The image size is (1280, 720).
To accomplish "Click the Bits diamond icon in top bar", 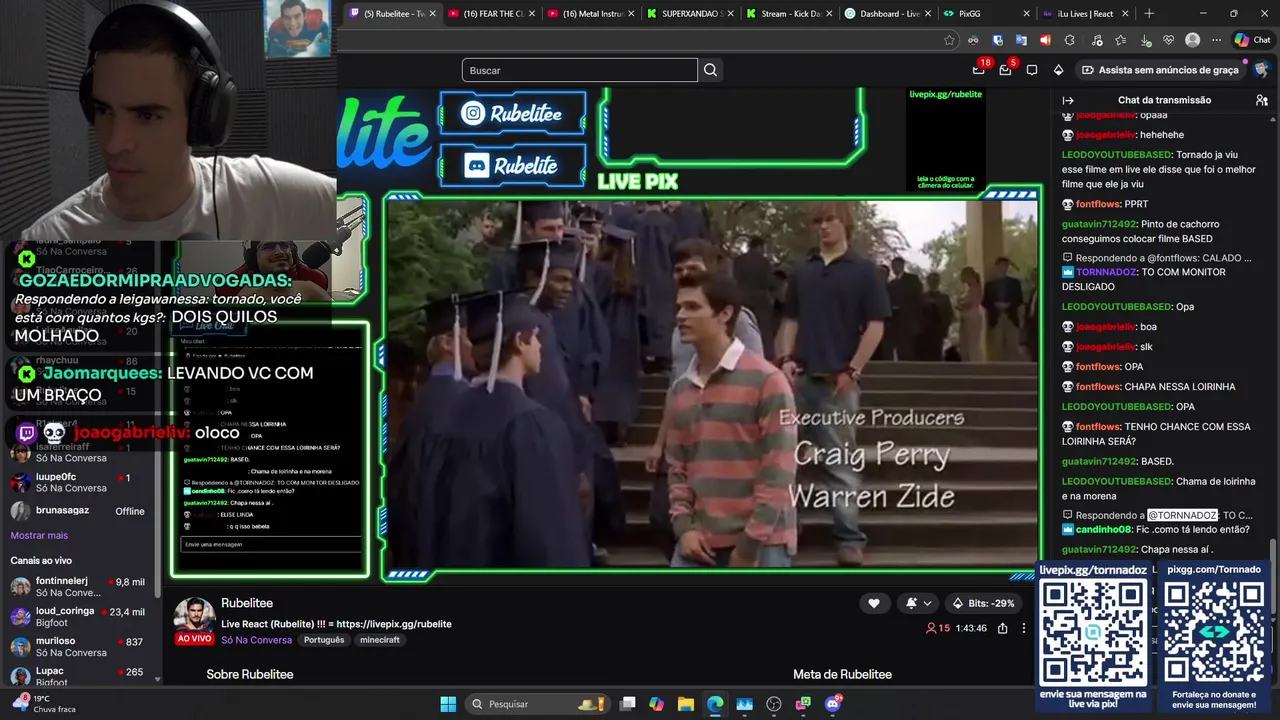I will tap(1058, 70).
